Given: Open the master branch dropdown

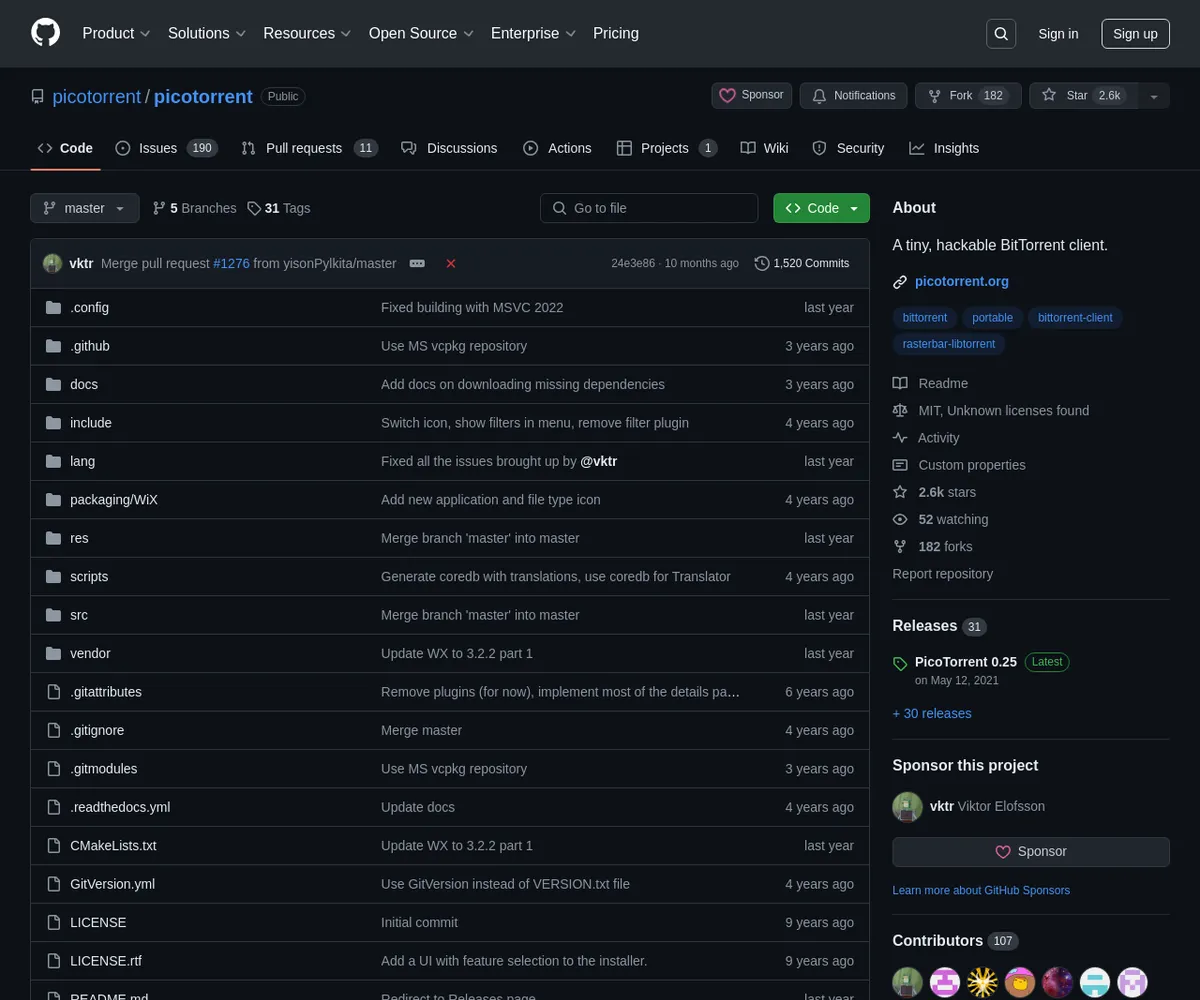Looking at the screenshot, I should tap(84, 208).
